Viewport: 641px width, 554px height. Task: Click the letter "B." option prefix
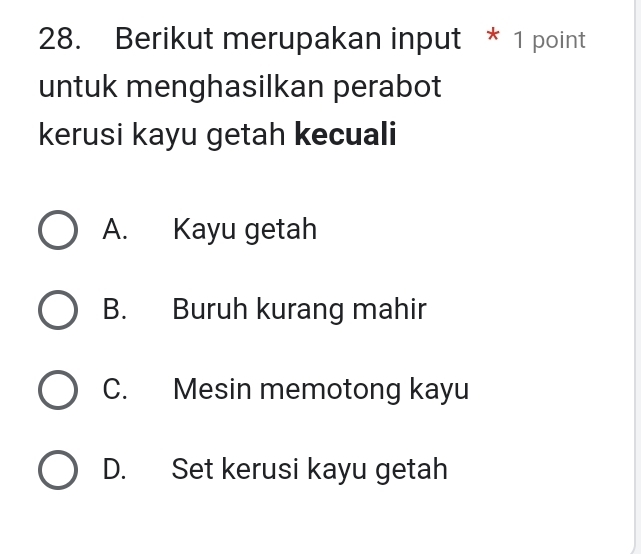115,310
